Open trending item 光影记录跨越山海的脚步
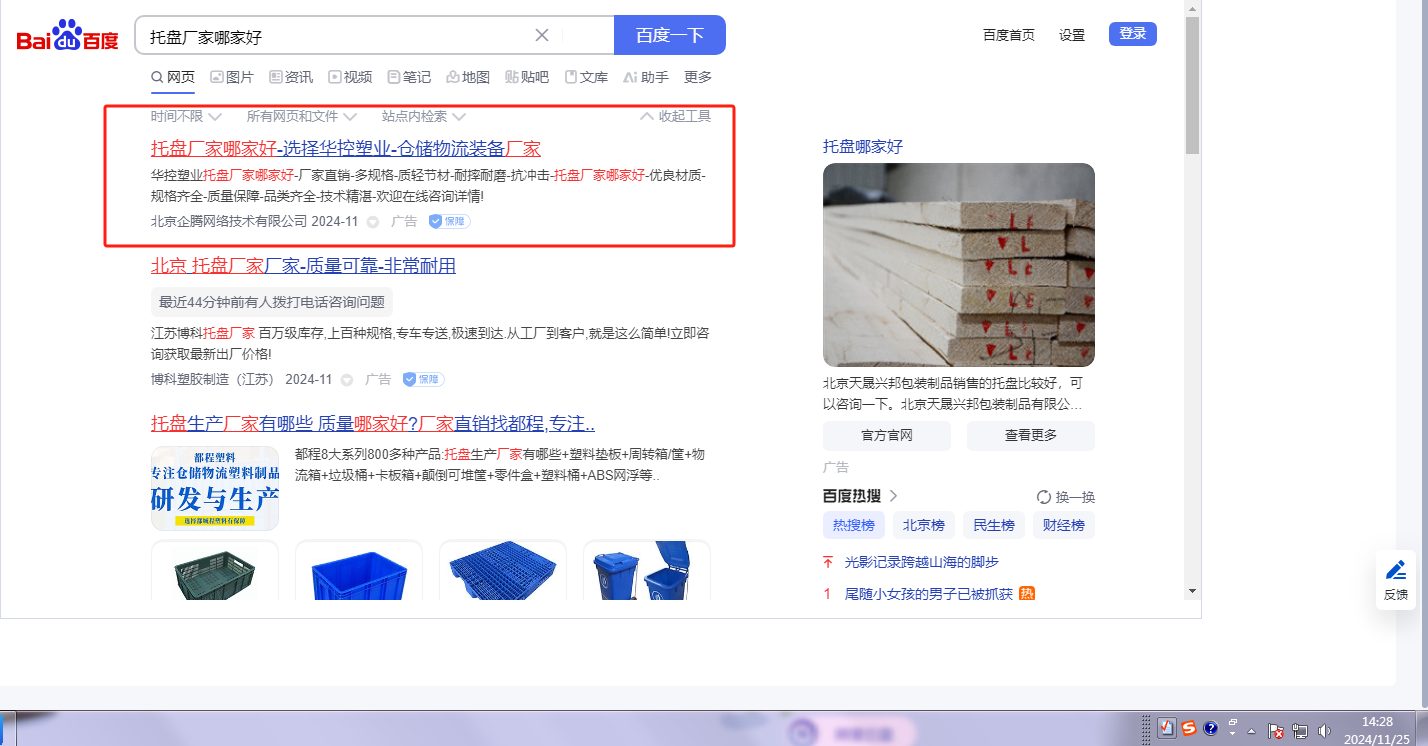 [x=922, y=562]
